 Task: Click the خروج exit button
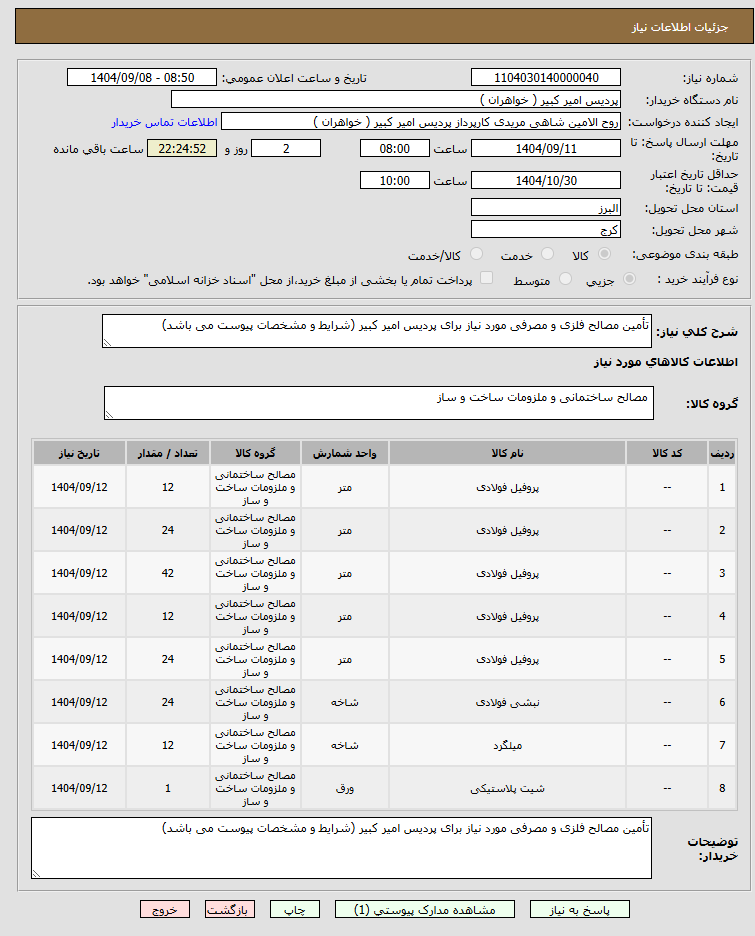click(165, 910)
